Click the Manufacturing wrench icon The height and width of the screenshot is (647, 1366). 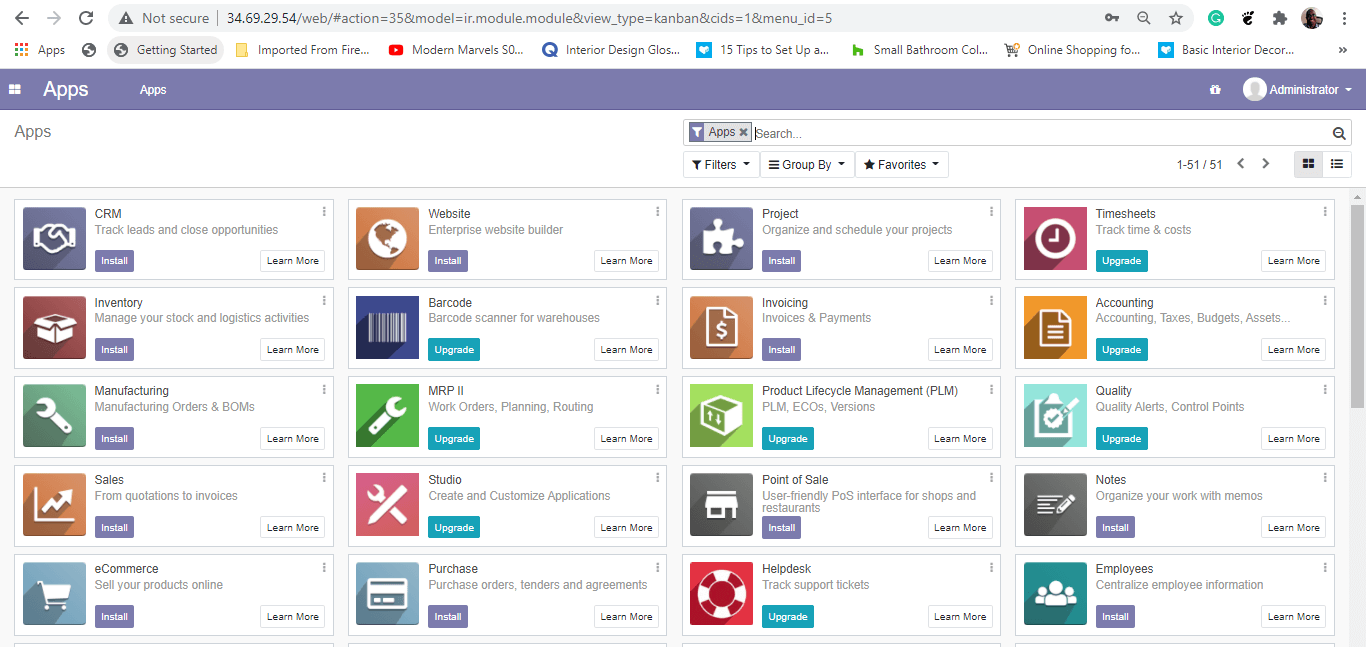coord(54,416)
